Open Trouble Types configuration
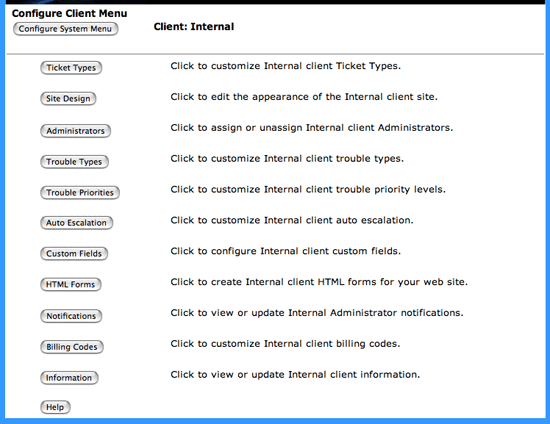 pos(74,162)
